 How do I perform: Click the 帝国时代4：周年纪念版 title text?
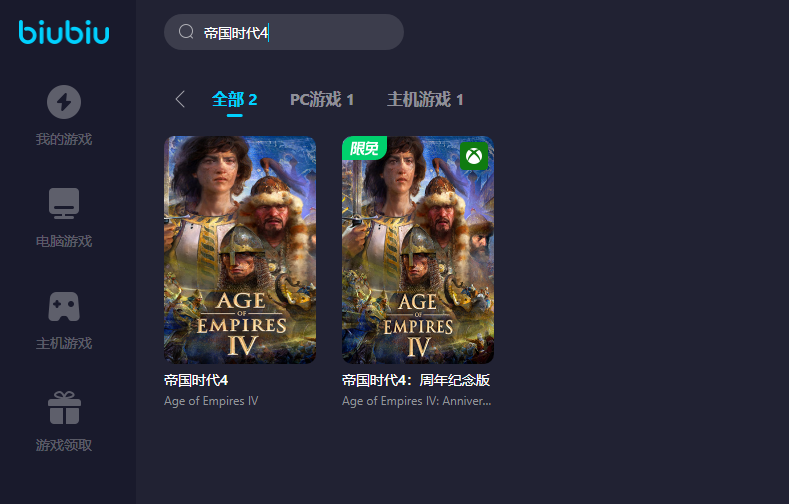tap(416, 380)
